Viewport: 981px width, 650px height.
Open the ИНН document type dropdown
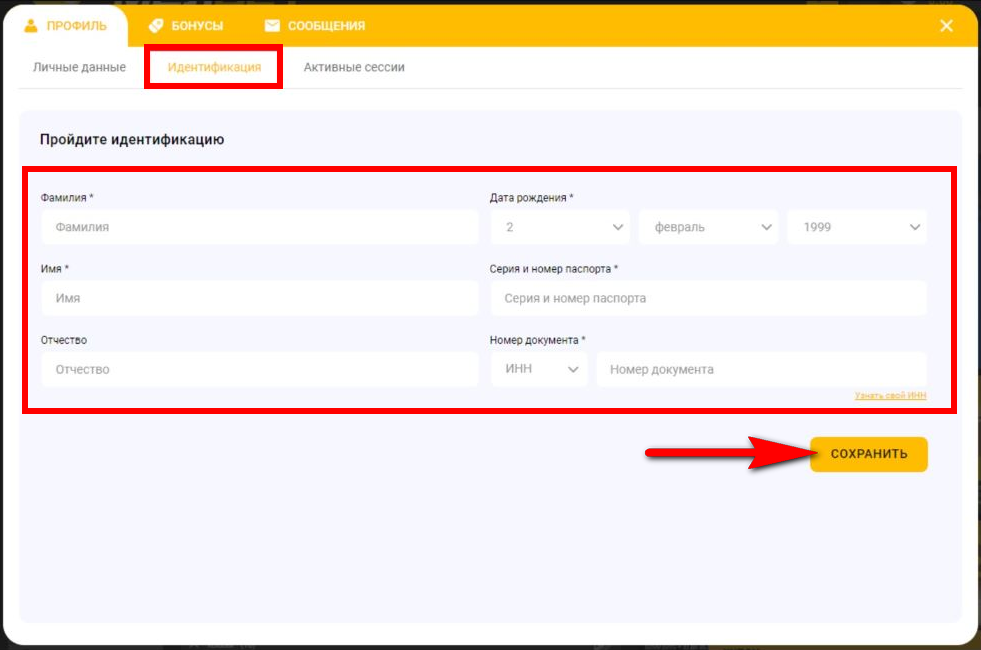tap(539, 370)
